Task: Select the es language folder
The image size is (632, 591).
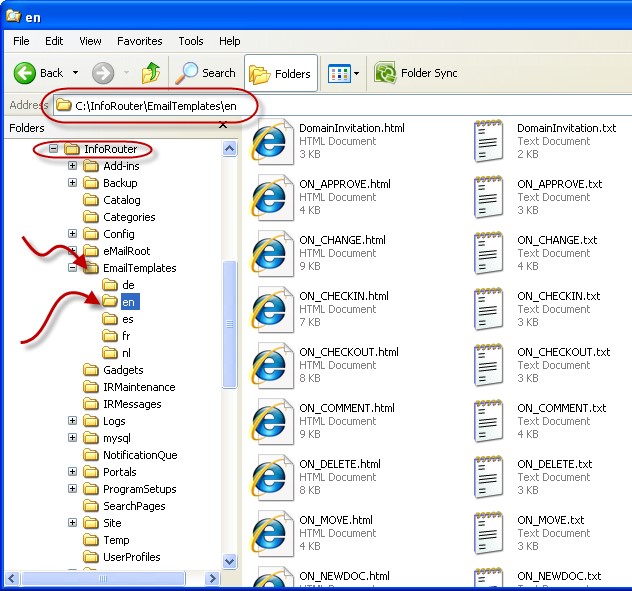Action: (x=118, y=319)
